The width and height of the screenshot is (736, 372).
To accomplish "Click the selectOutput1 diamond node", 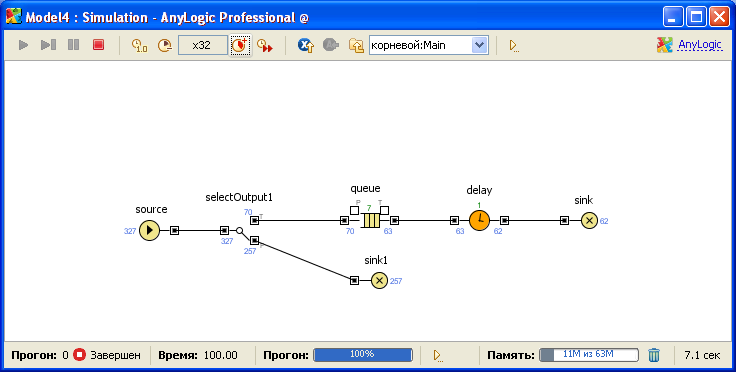I will coord(239,230).
